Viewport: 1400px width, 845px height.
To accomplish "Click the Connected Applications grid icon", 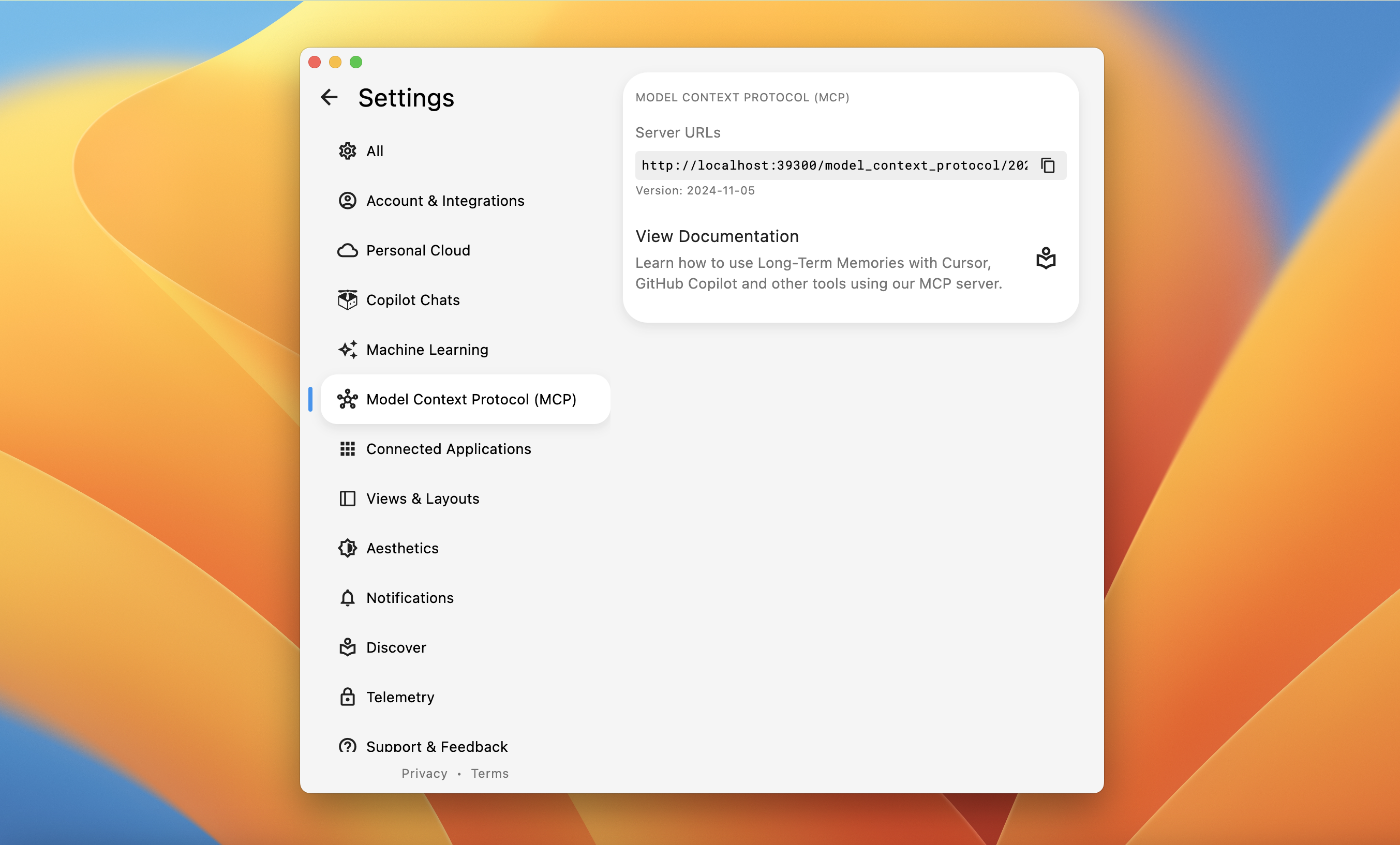I will (x=347, y=449).
